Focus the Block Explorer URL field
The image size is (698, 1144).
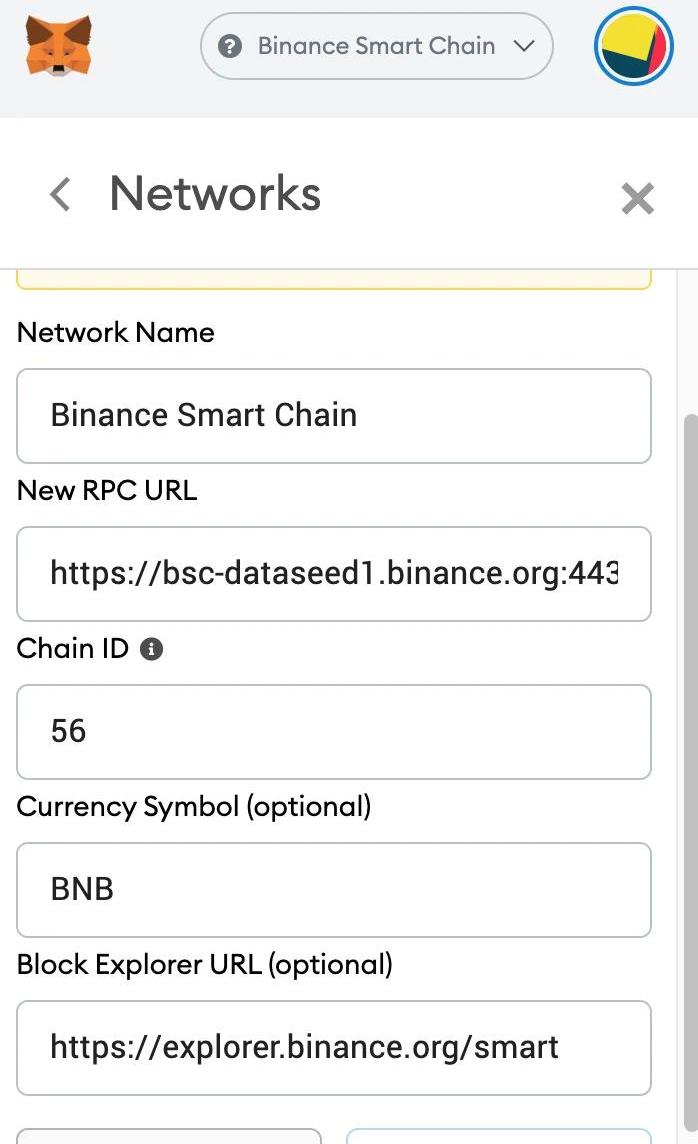tap(334, 1048)
